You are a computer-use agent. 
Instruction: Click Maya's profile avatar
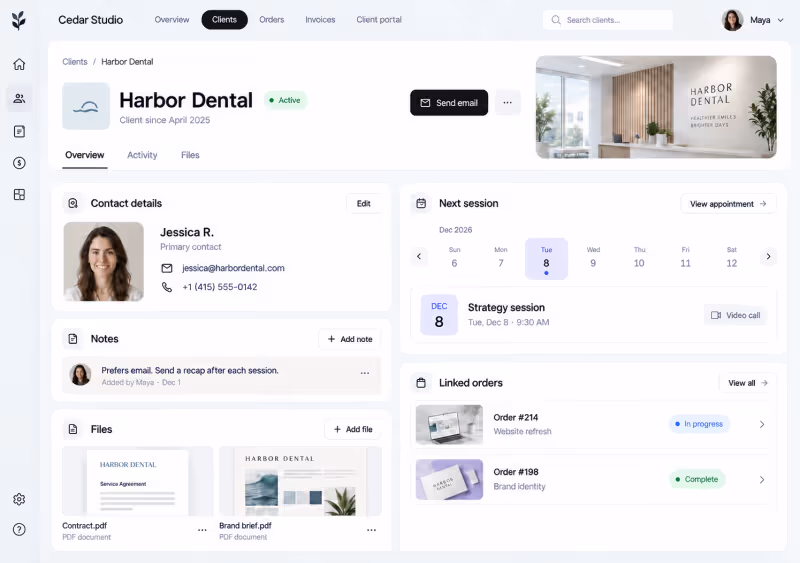(732, 20)
